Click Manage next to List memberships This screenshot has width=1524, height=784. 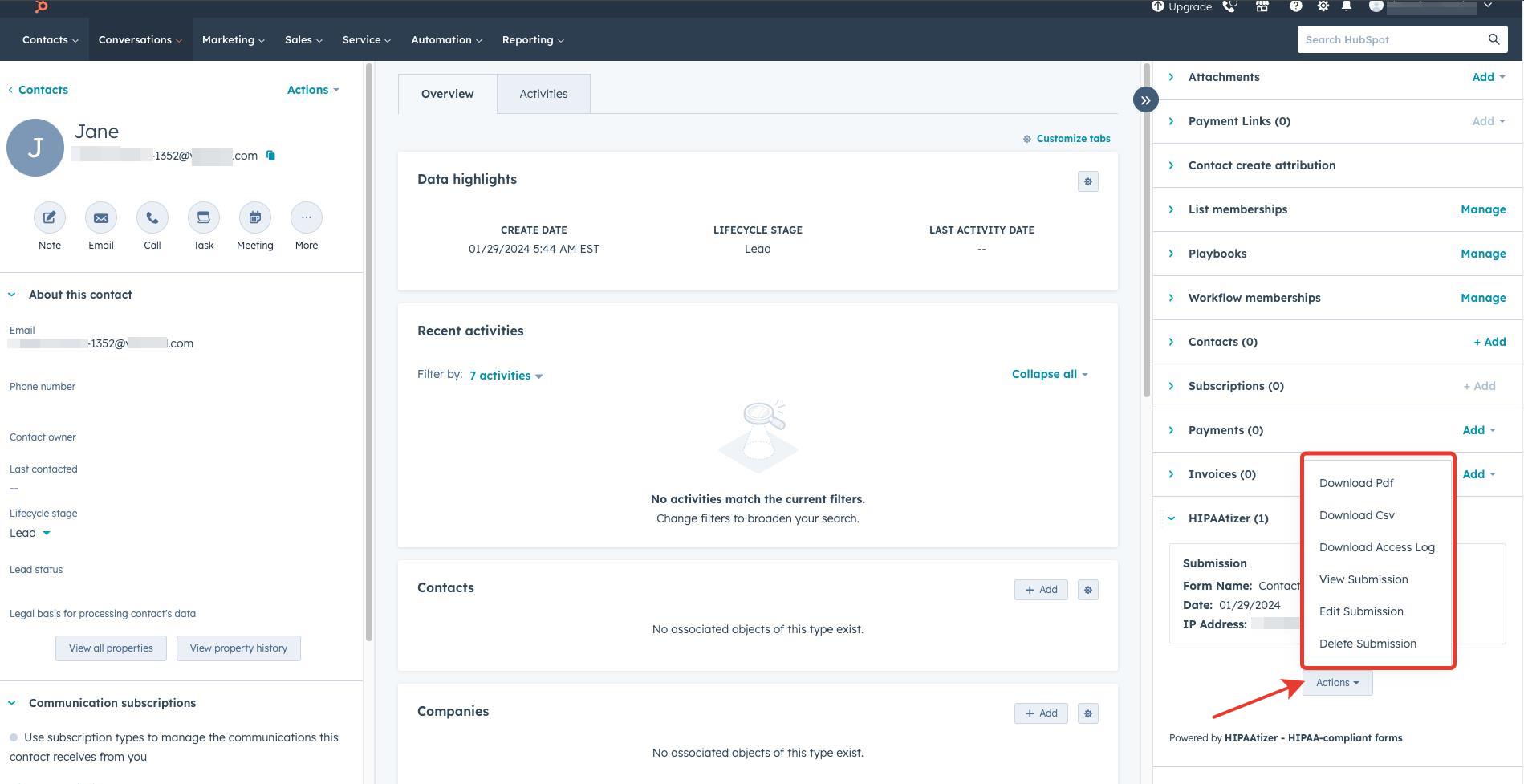[x=1482, y=209]
